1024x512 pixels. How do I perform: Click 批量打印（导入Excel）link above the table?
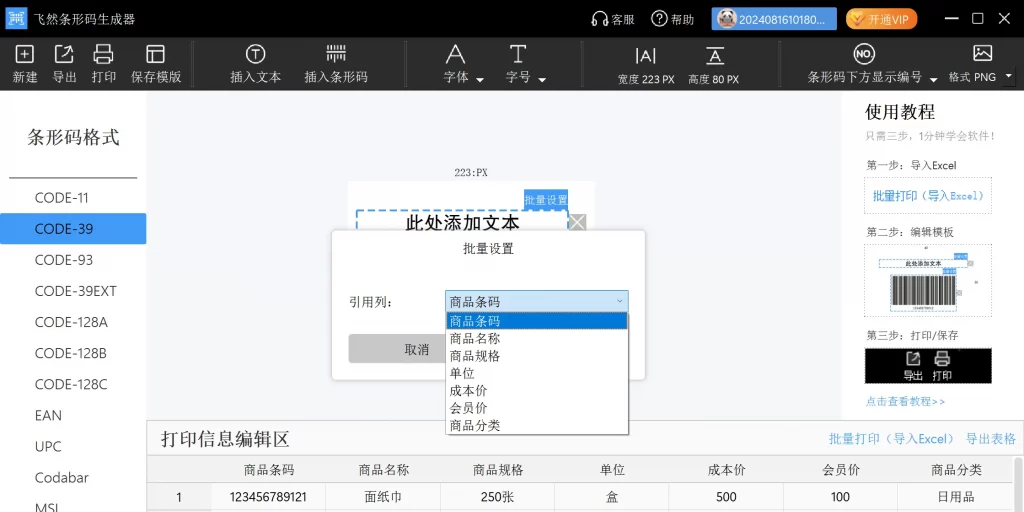pos(891,439)
